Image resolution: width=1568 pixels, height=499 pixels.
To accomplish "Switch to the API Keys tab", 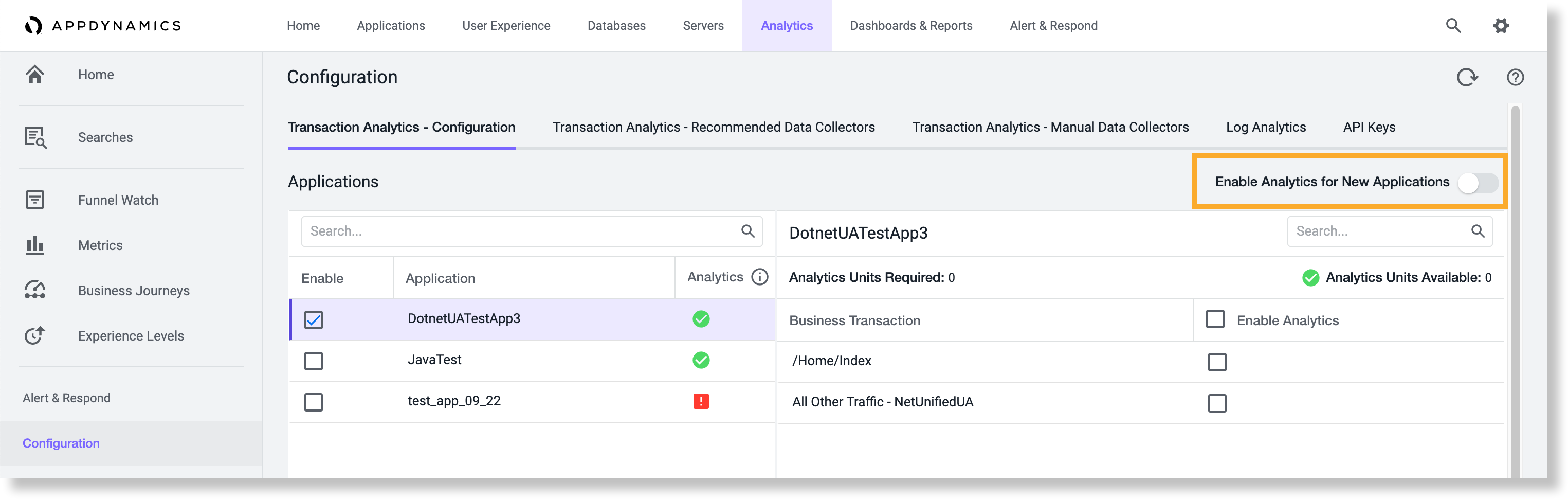I will coord(1369,128).
